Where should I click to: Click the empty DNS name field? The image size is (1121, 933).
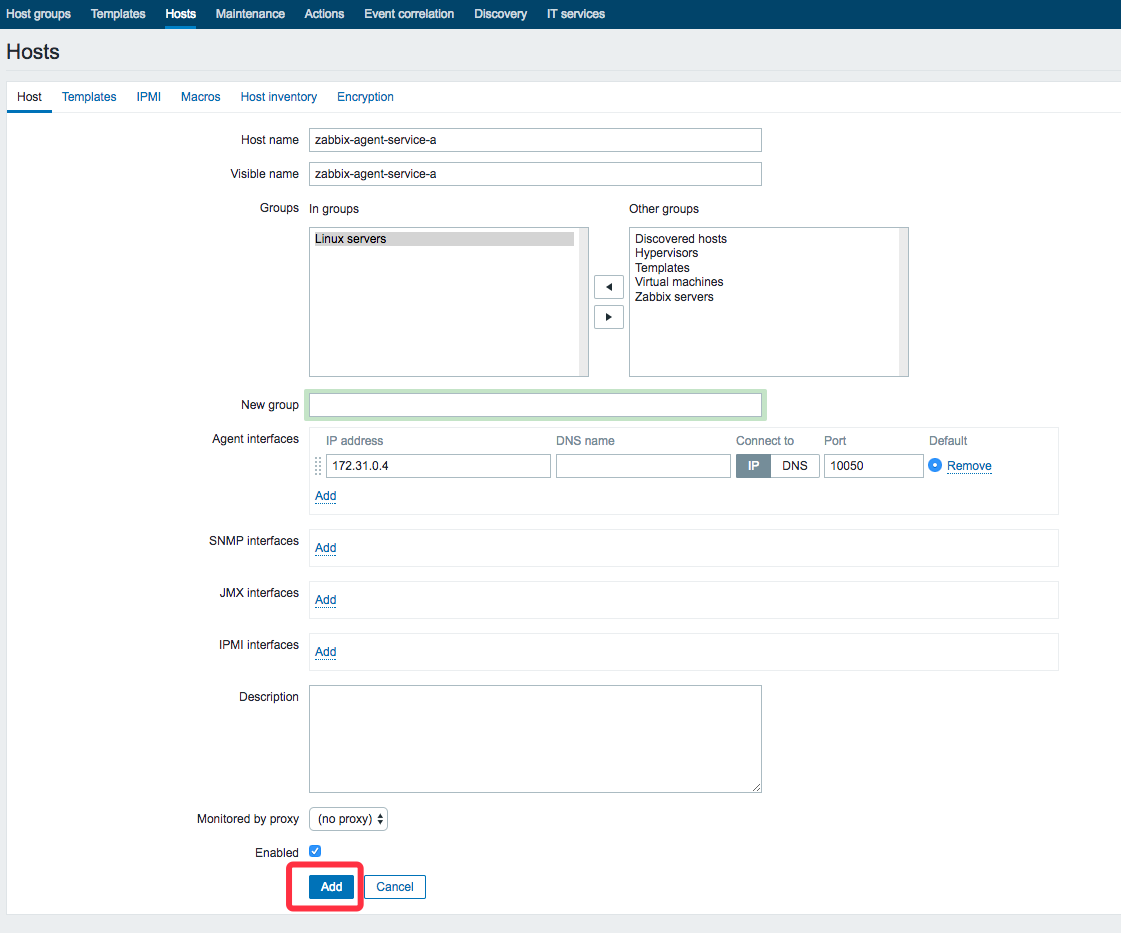point(643,466)
